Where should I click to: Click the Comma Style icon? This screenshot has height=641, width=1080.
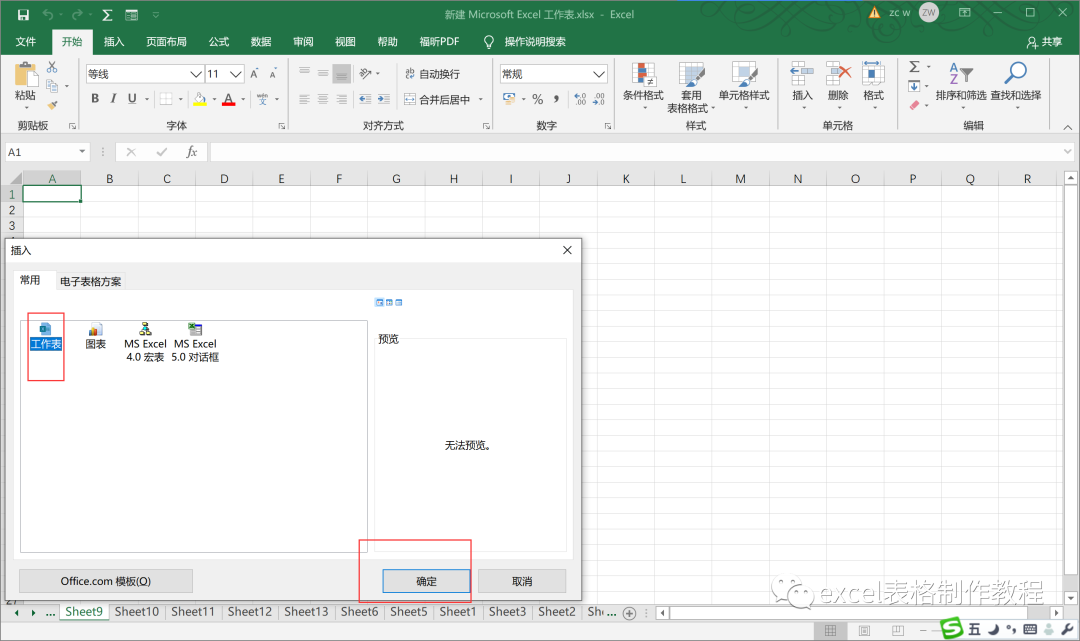pos(556,99)
